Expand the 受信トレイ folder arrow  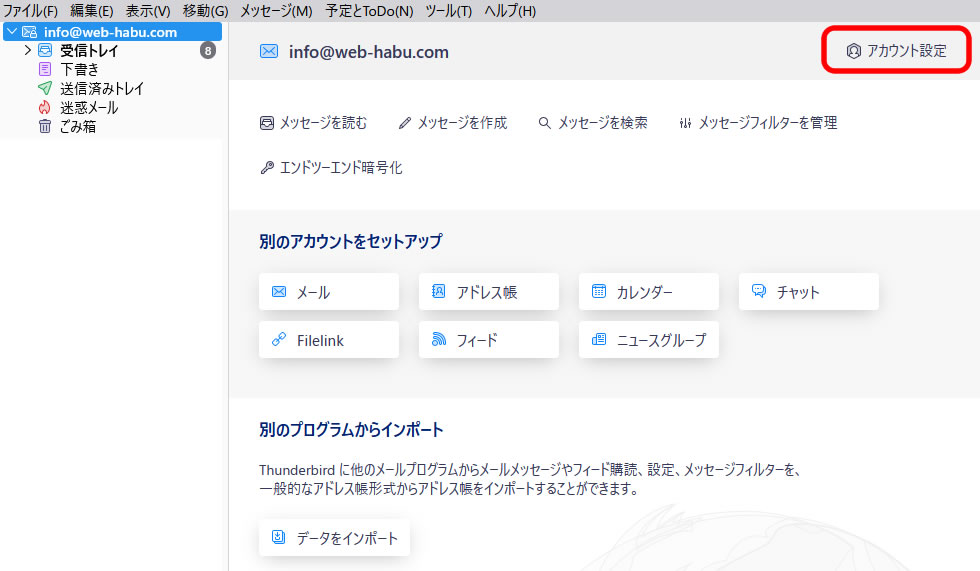click(27, 50)
